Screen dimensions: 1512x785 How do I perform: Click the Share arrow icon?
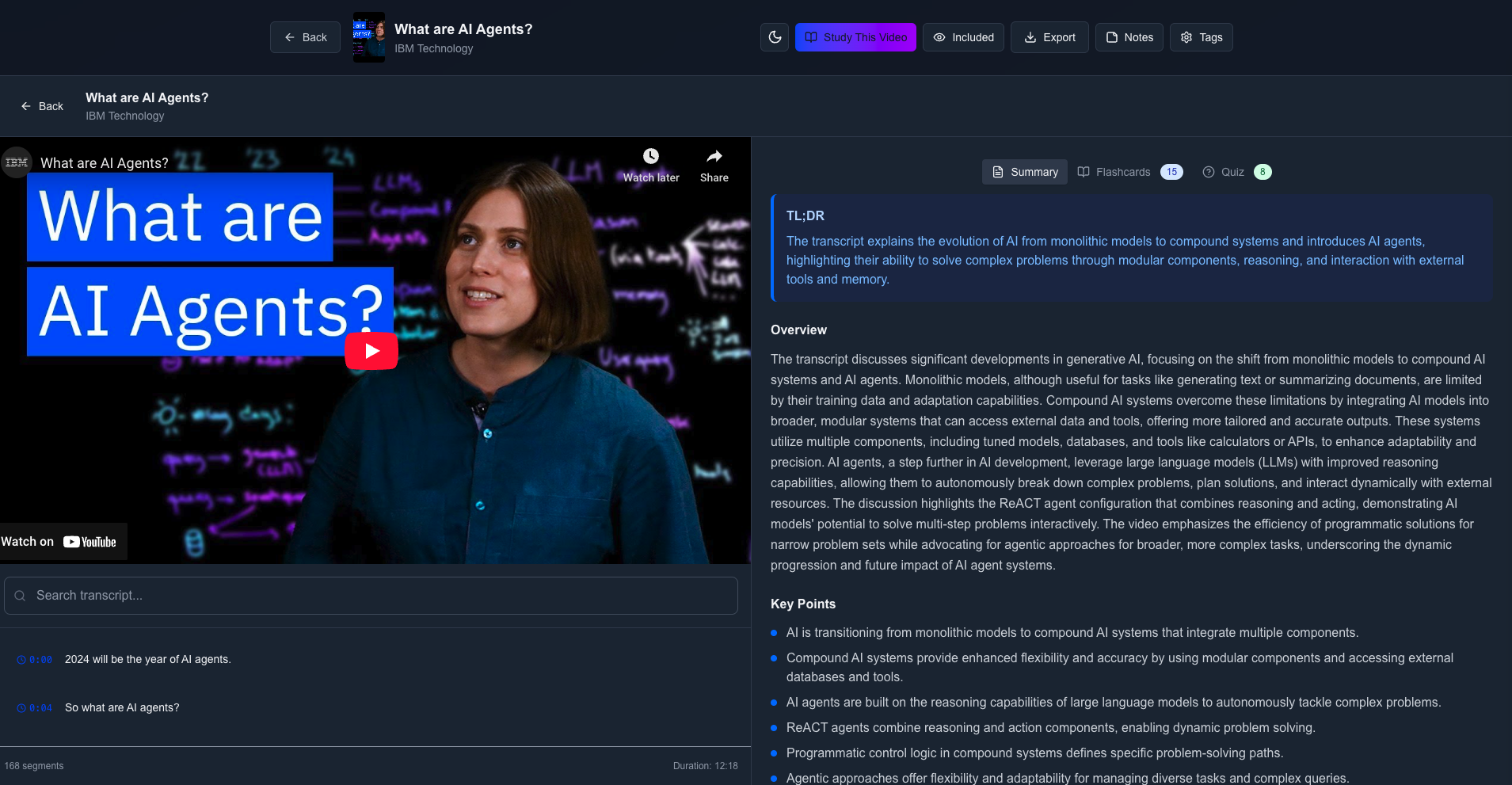point(714,156)
